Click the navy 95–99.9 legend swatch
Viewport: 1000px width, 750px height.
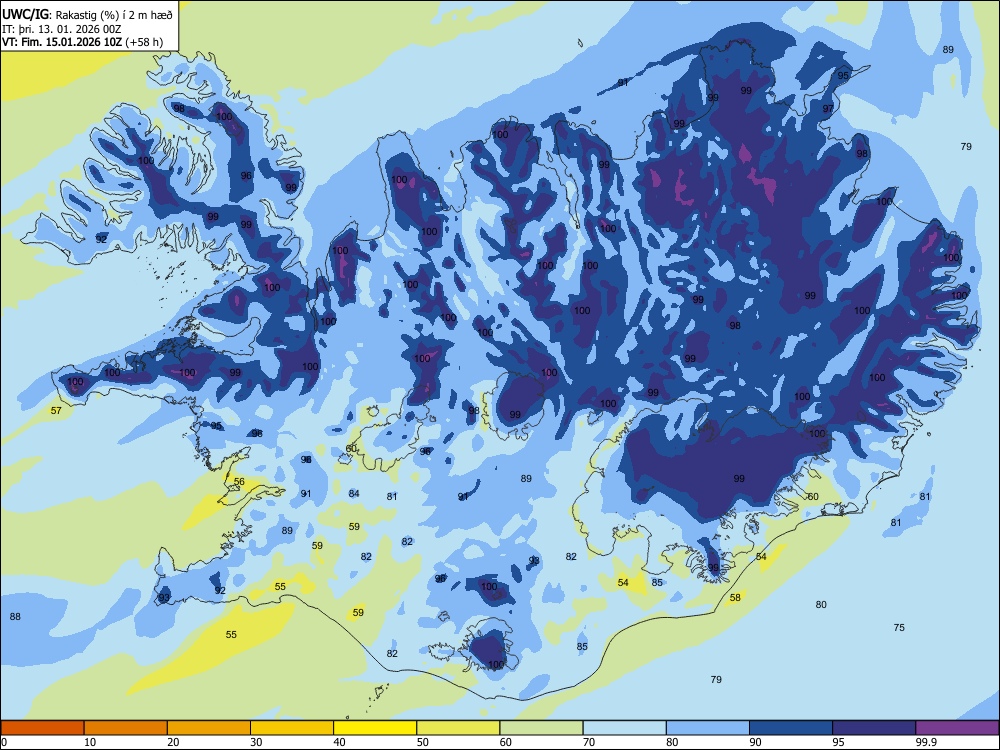tap(874, 728)
